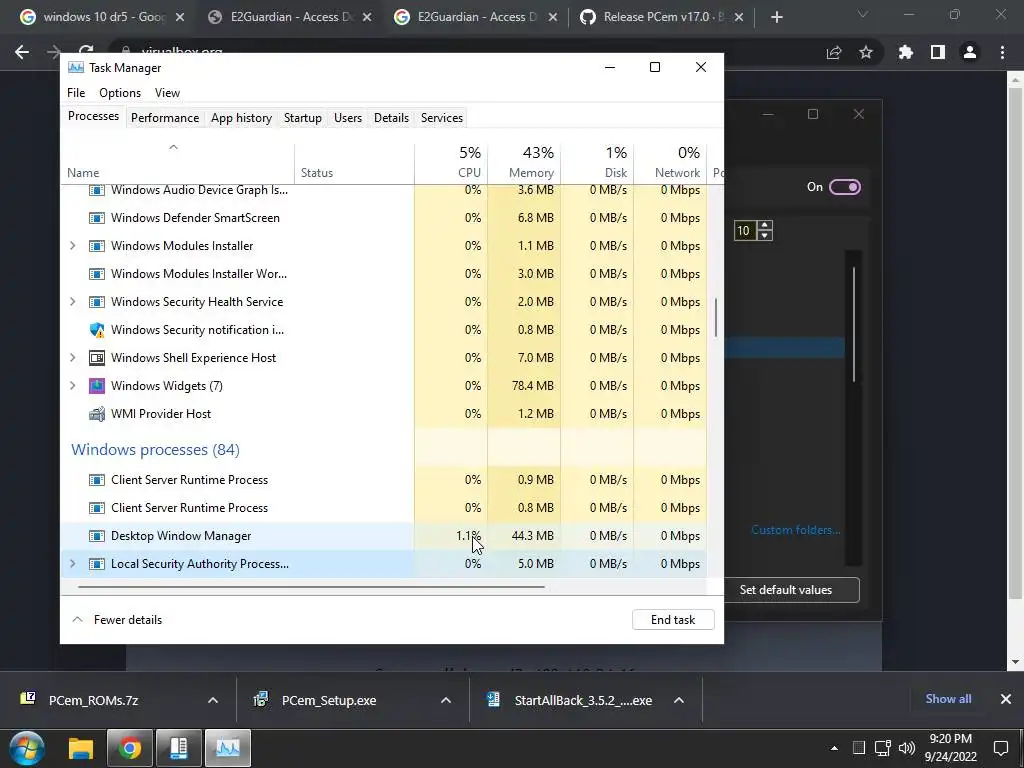Open the StartAllBack taskbar icon

[x=178, y=748]
